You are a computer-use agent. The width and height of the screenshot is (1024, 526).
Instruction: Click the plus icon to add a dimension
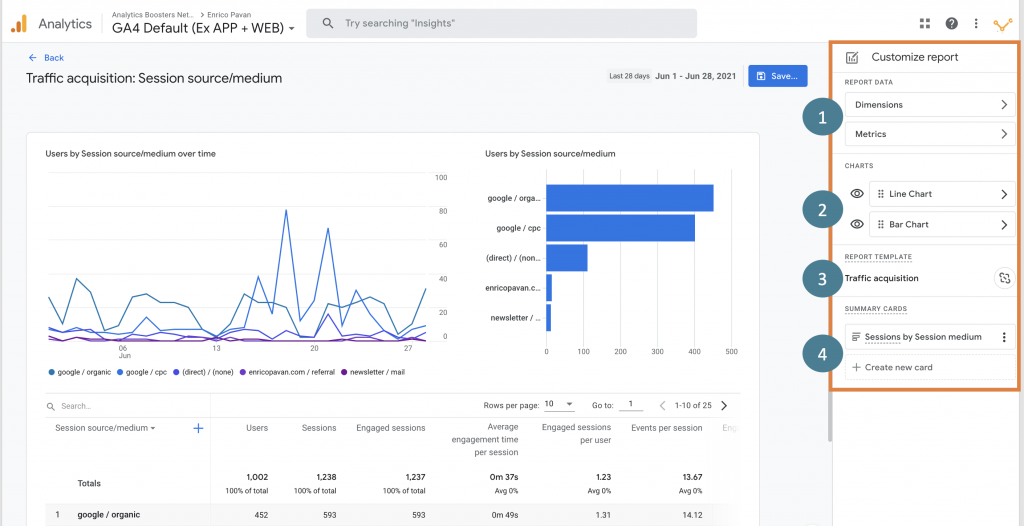click(x=198, y=428)
